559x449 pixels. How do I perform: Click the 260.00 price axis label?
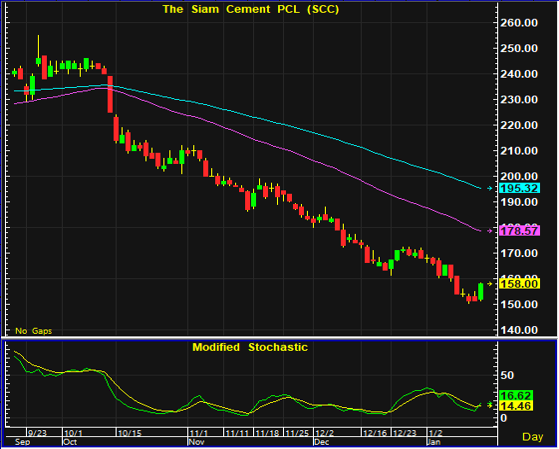(520, 23)
